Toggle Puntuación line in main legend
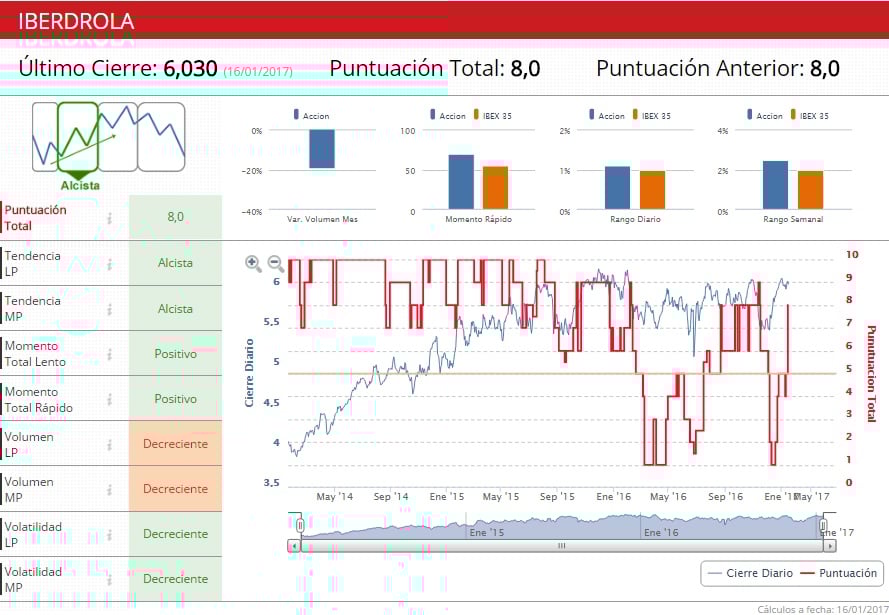Screen dimensions: 889x615 pyautogui.click(x=838, y=573)
